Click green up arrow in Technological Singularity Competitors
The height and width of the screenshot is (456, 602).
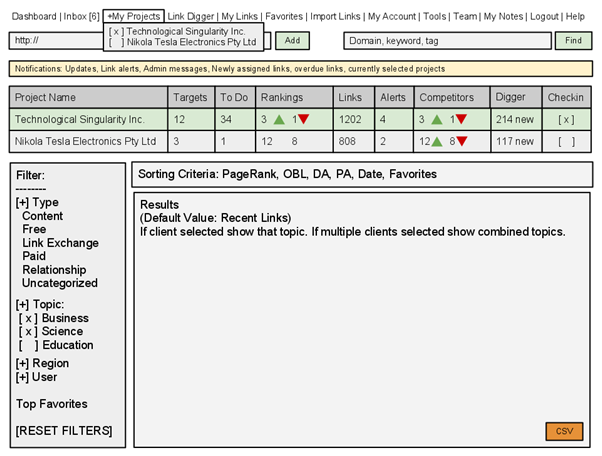437,120
